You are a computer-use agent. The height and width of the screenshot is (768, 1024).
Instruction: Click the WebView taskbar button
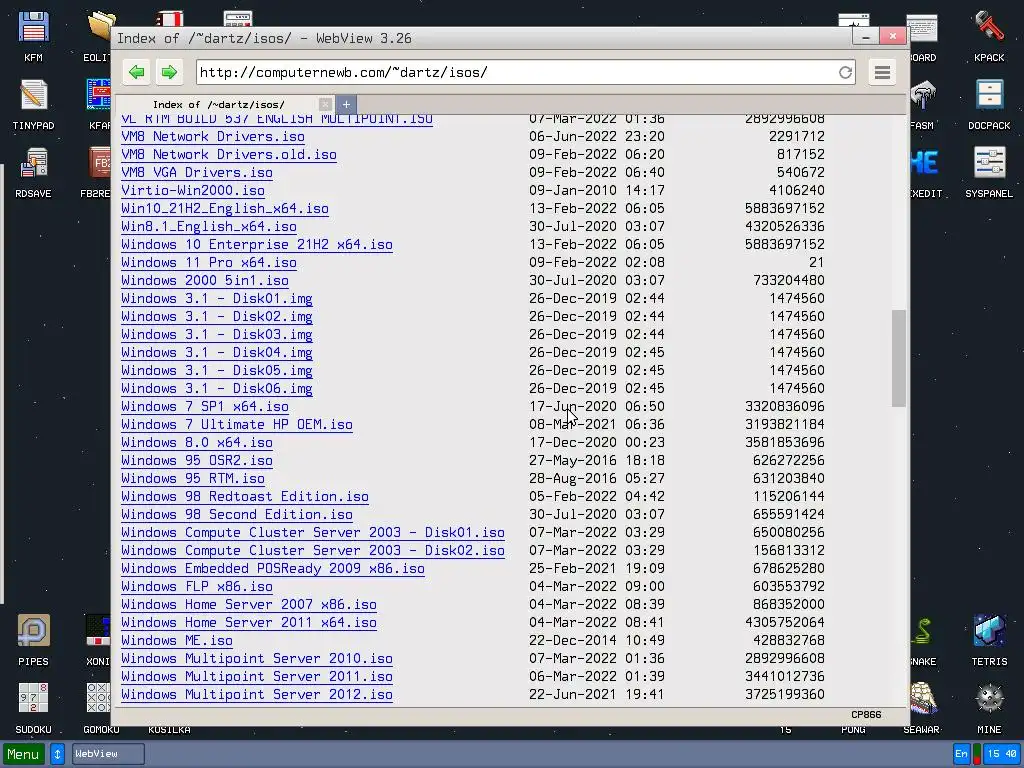(x=108, y=754)
